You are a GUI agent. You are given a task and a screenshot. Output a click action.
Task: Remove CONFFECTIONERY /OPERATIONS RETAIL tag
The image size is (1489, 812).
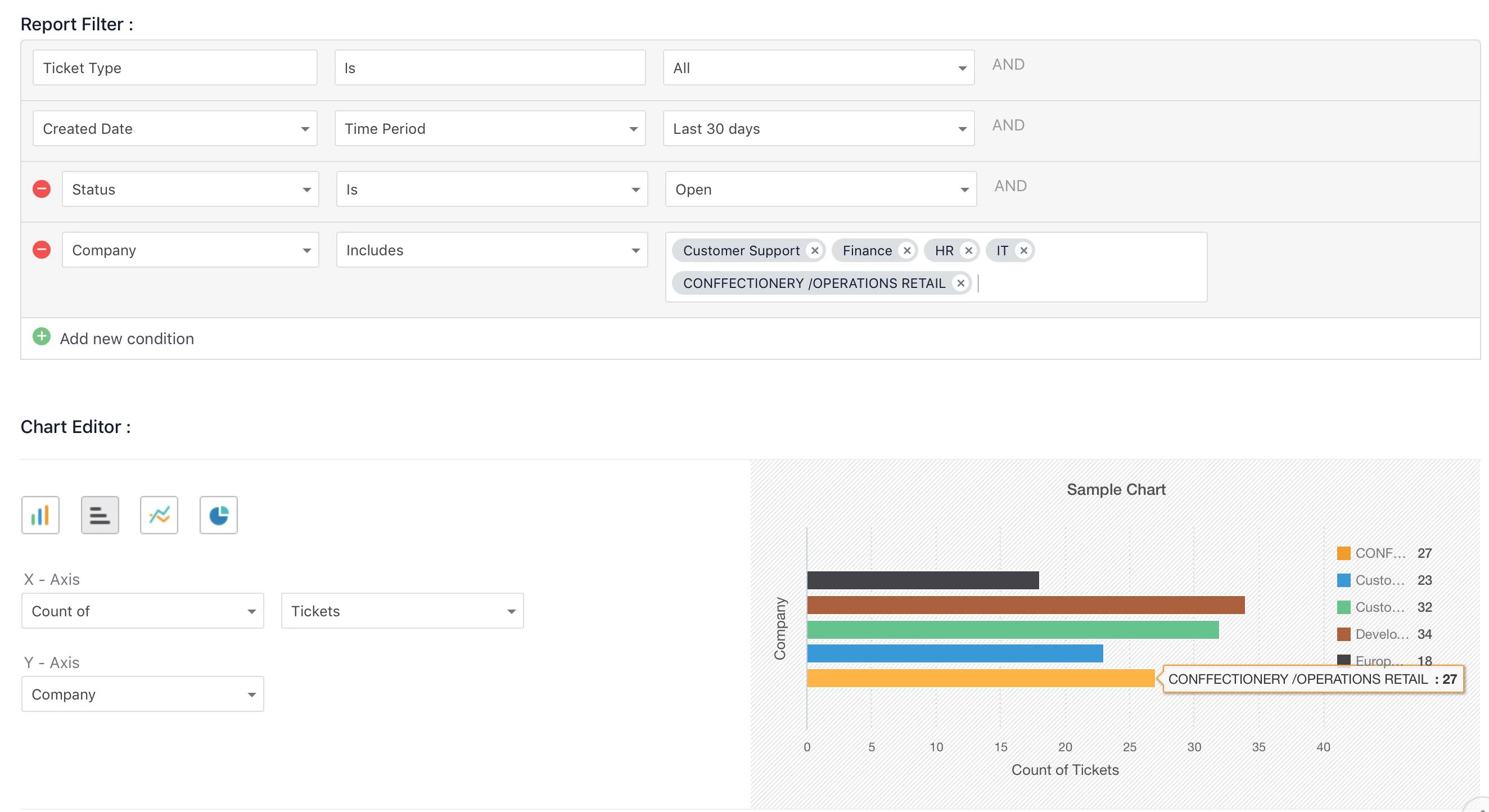pos(960,283)
